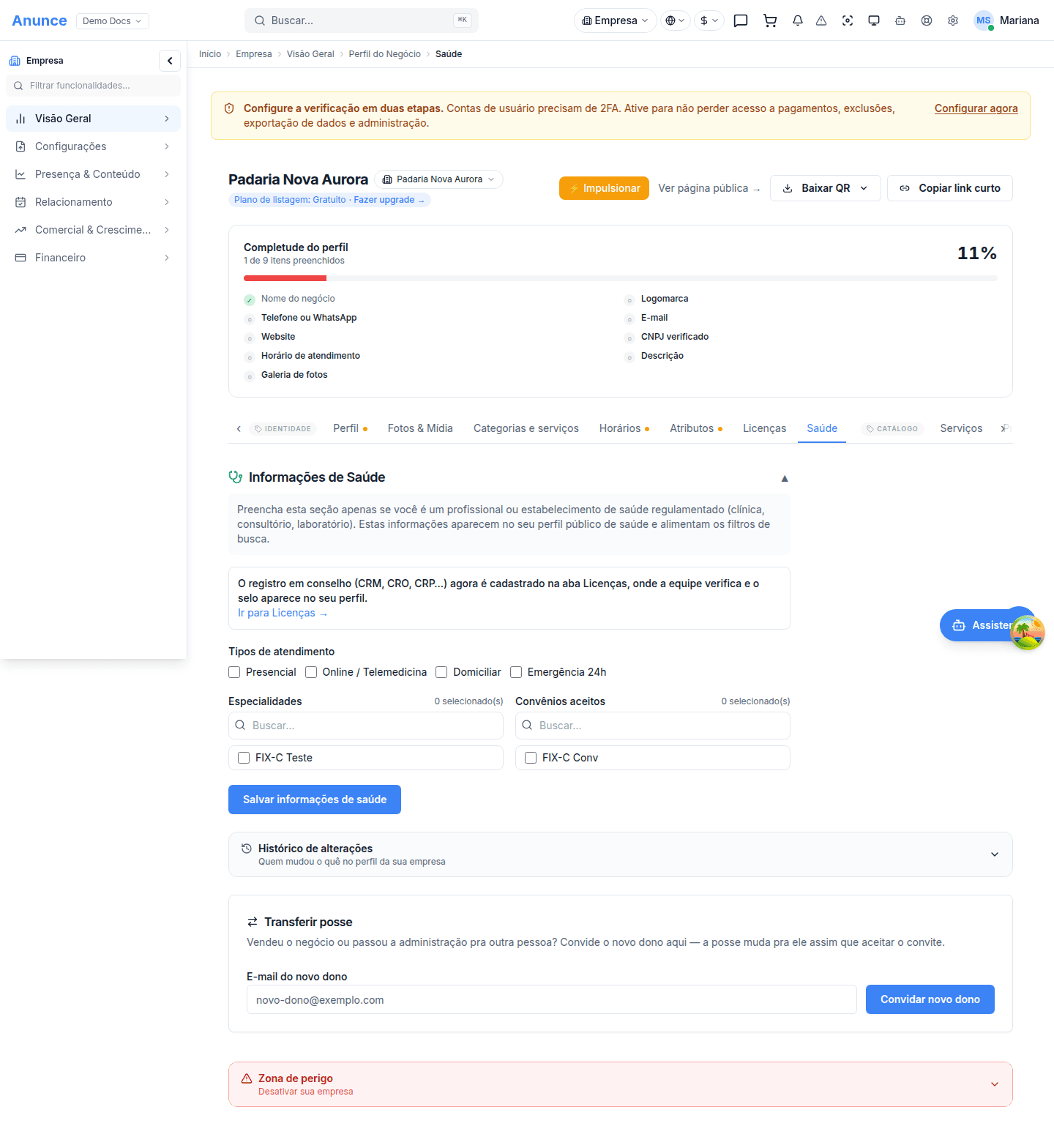The image size is (1054, 1148).
Task: Click Salvar informações de saúde
Action: click(x=315, y=799)
